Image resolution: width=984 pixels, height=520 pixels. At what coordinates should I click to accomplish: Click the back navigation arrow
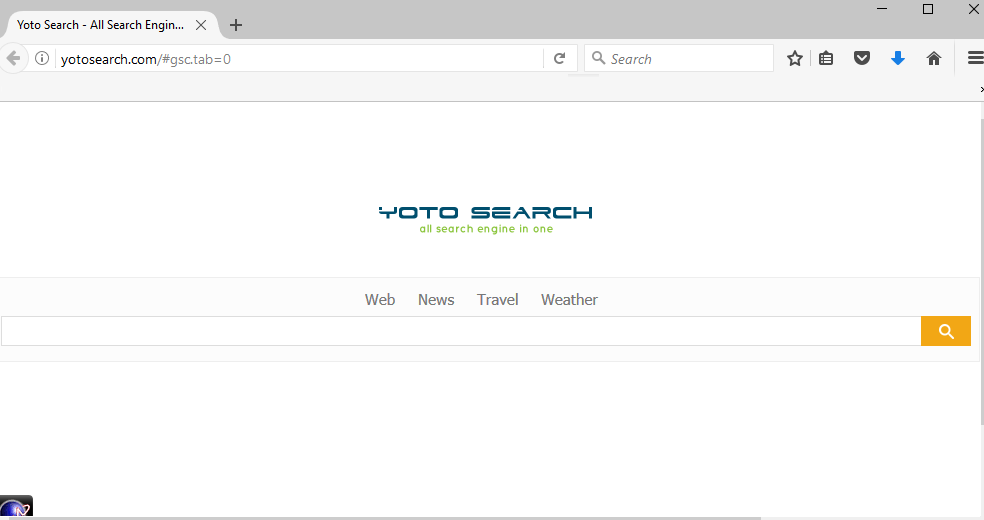(x=13, y=59)
